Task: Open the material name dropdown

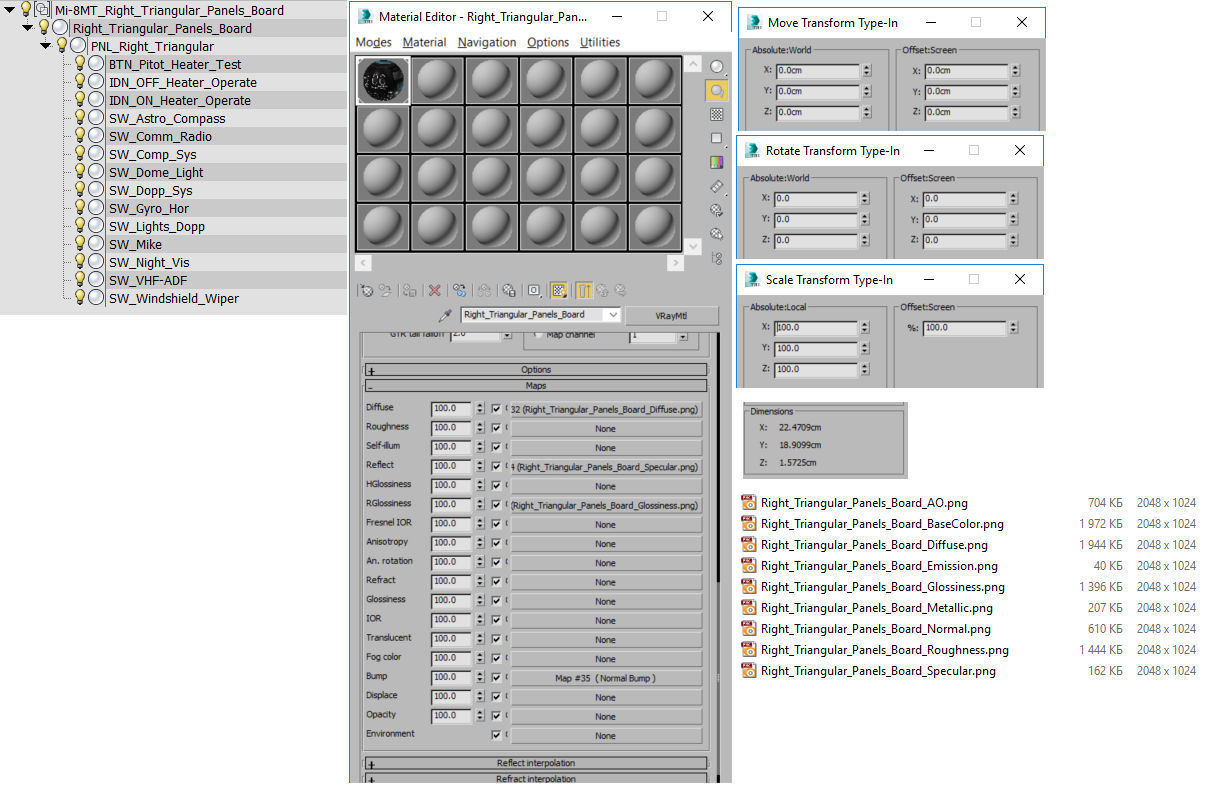Action: click(x=612, y=314)
